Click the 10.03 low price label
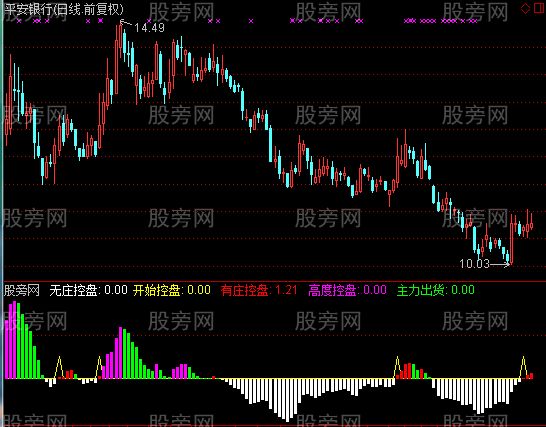 pos(475,264)
